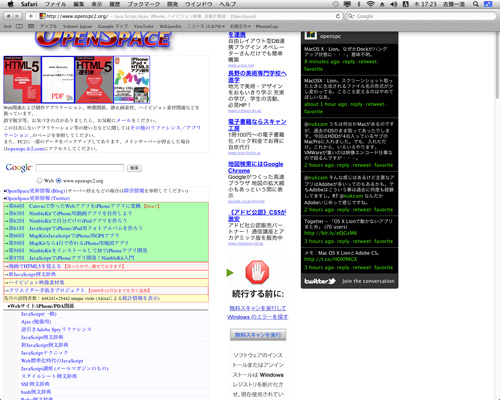Check the Wi-Fi status icon
The image size is (500, 400).
pos(370,4)
